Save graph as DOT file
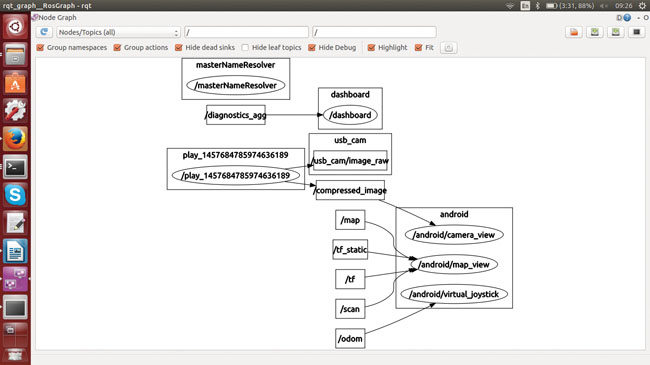The width and height of the screenshot is (650, 365). [x=594, y=32]
